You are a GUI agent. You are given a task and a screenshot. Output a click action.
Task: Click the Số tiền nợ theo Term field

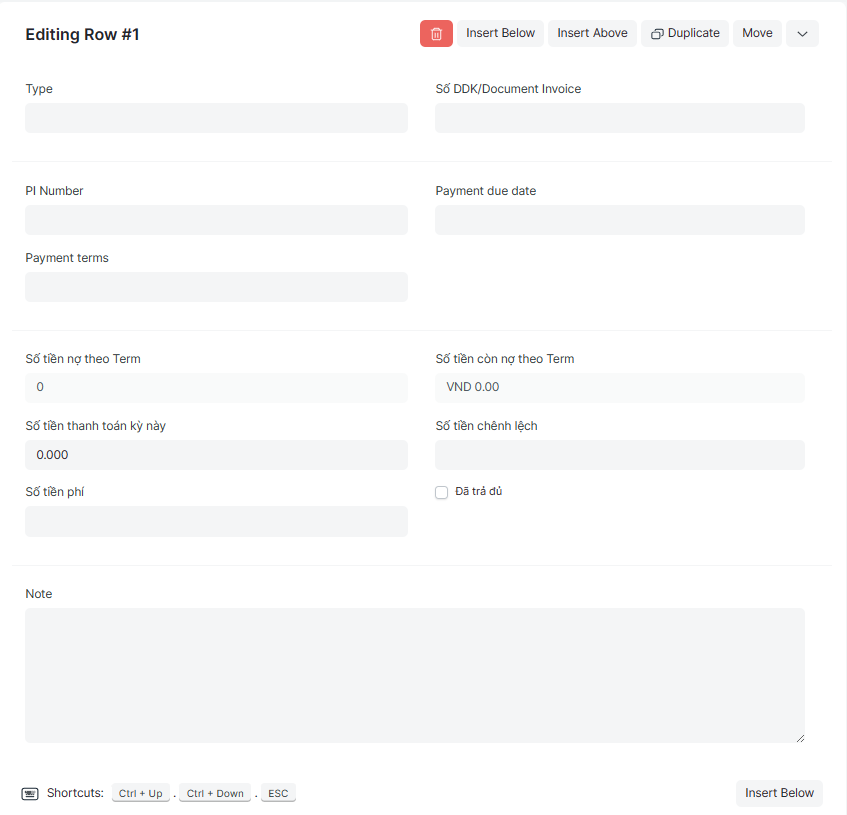coord(216,388)
